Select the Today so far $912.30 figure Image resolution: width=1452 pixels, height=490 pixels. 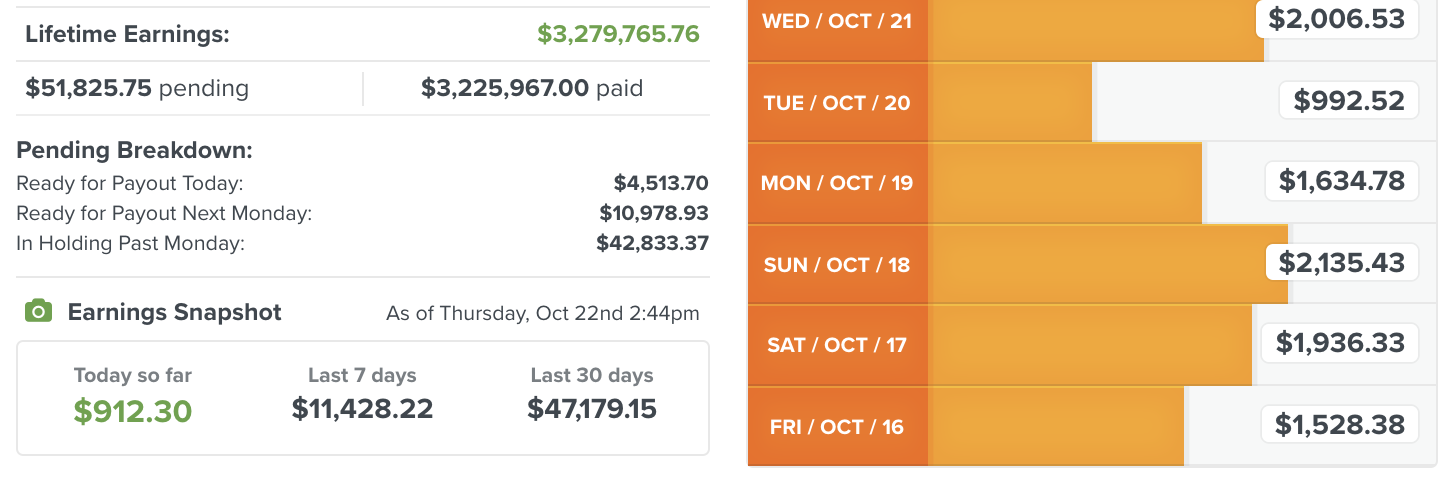[132, 410]
